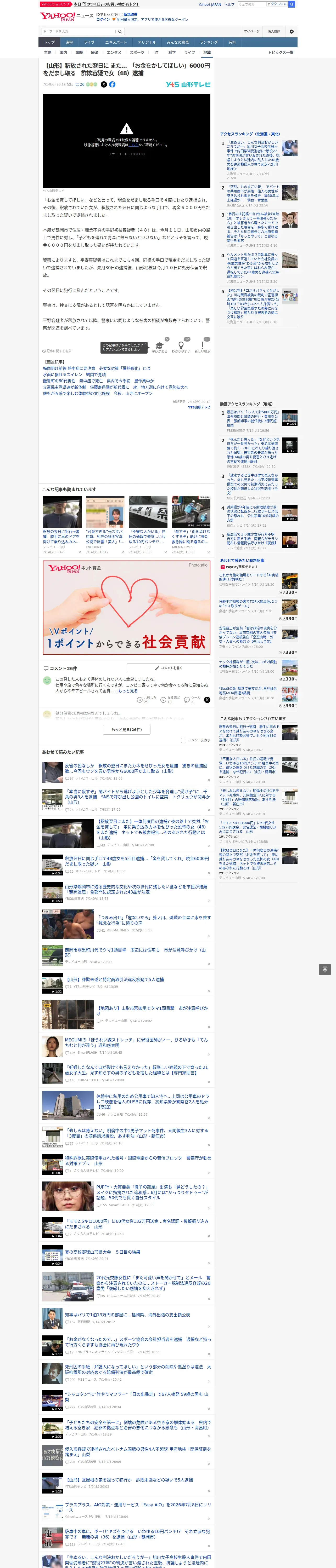Open プラスプラス Easy AIO PR article
This screenshot has width=336, height=1568.
(x=138, y=1507)
